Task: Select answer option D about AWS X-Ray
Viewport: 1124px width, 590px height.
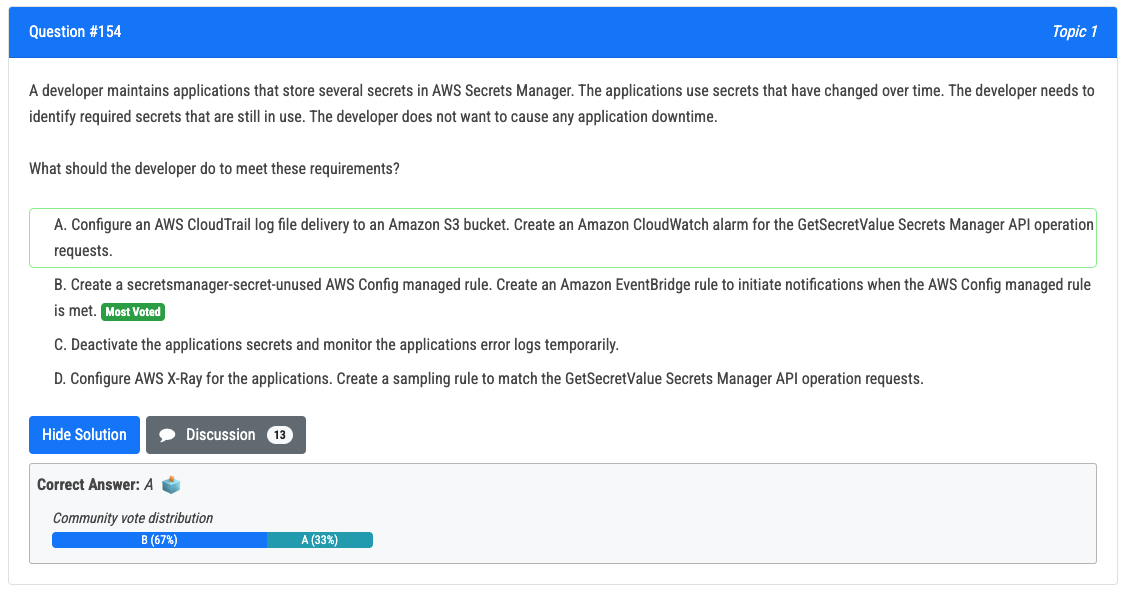Action: [x=489, y=379]
